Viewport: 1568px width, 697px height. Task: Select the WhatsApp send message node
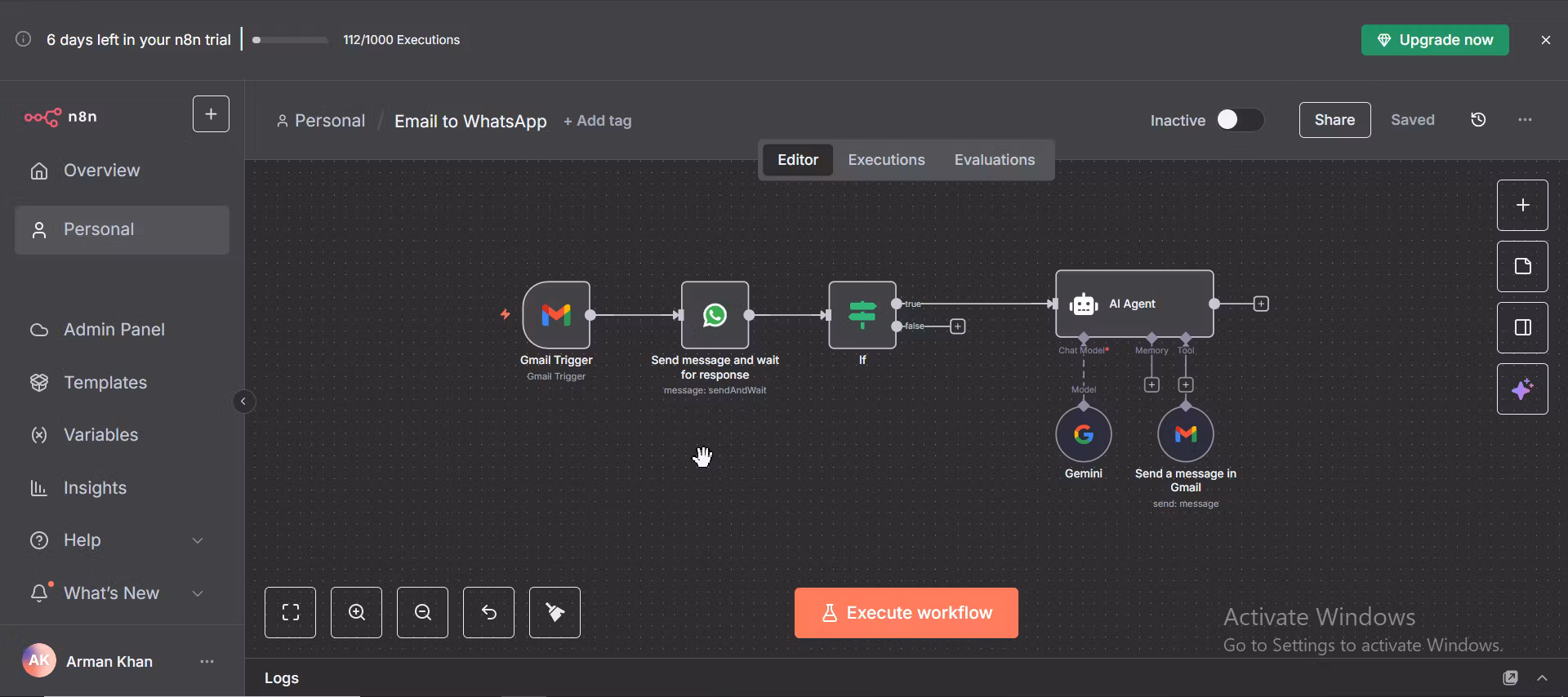pyautogui.click(x=715, y=315)
